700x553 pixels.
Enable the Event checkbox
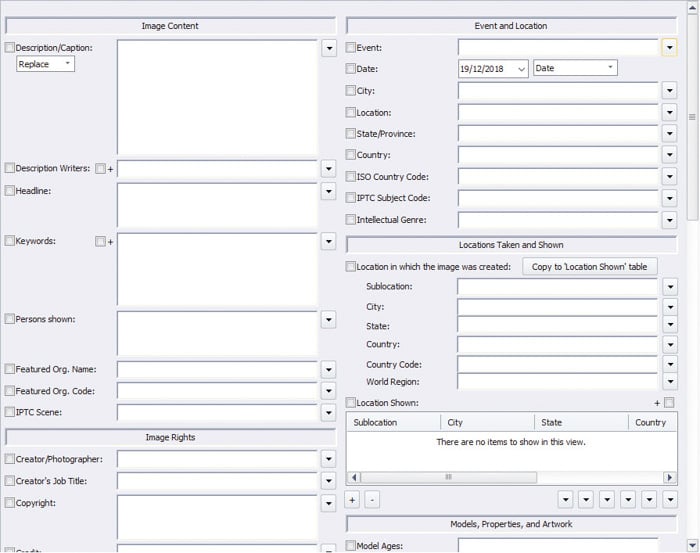tap(350, 47)
